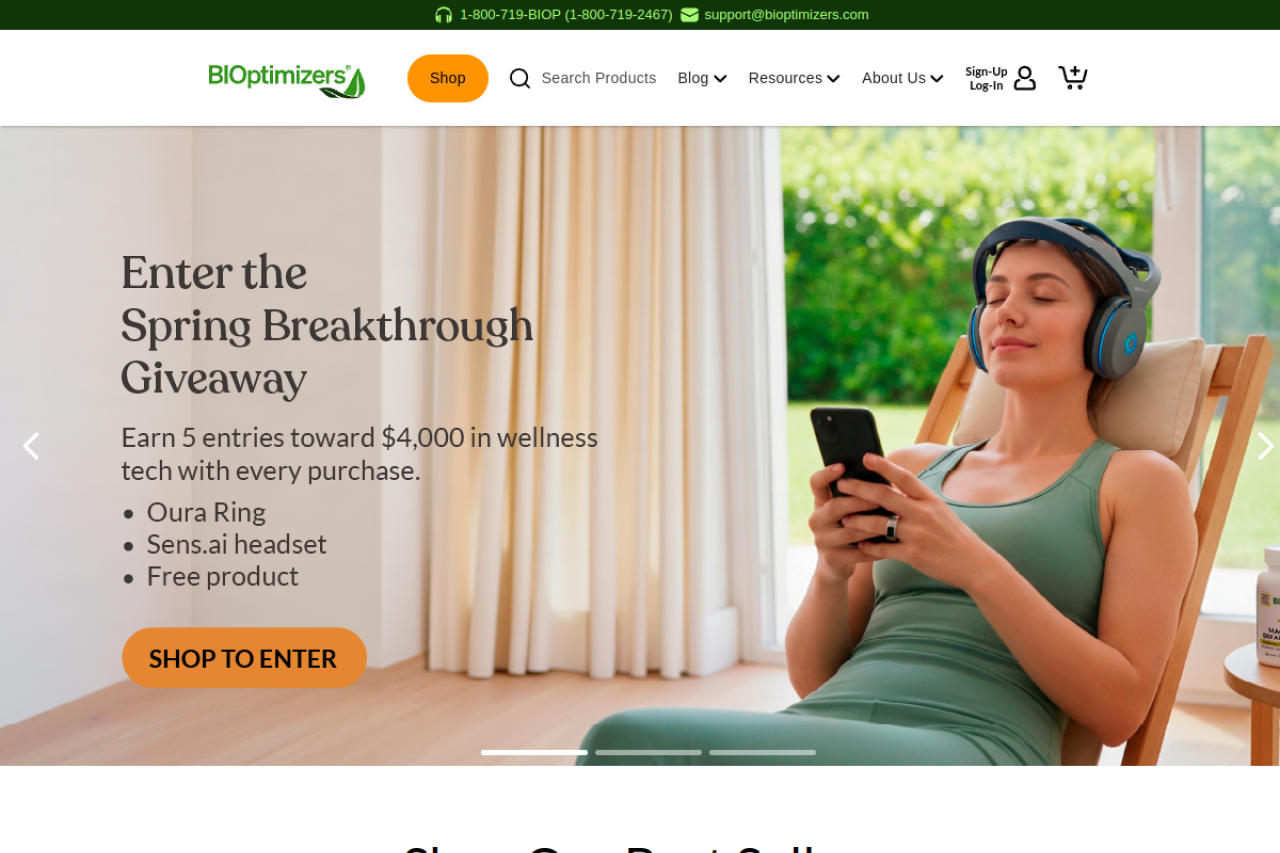This screenshot has height=853, width=1280.
Task: Go to previous slide with left arrow
Action: [31, 446]
